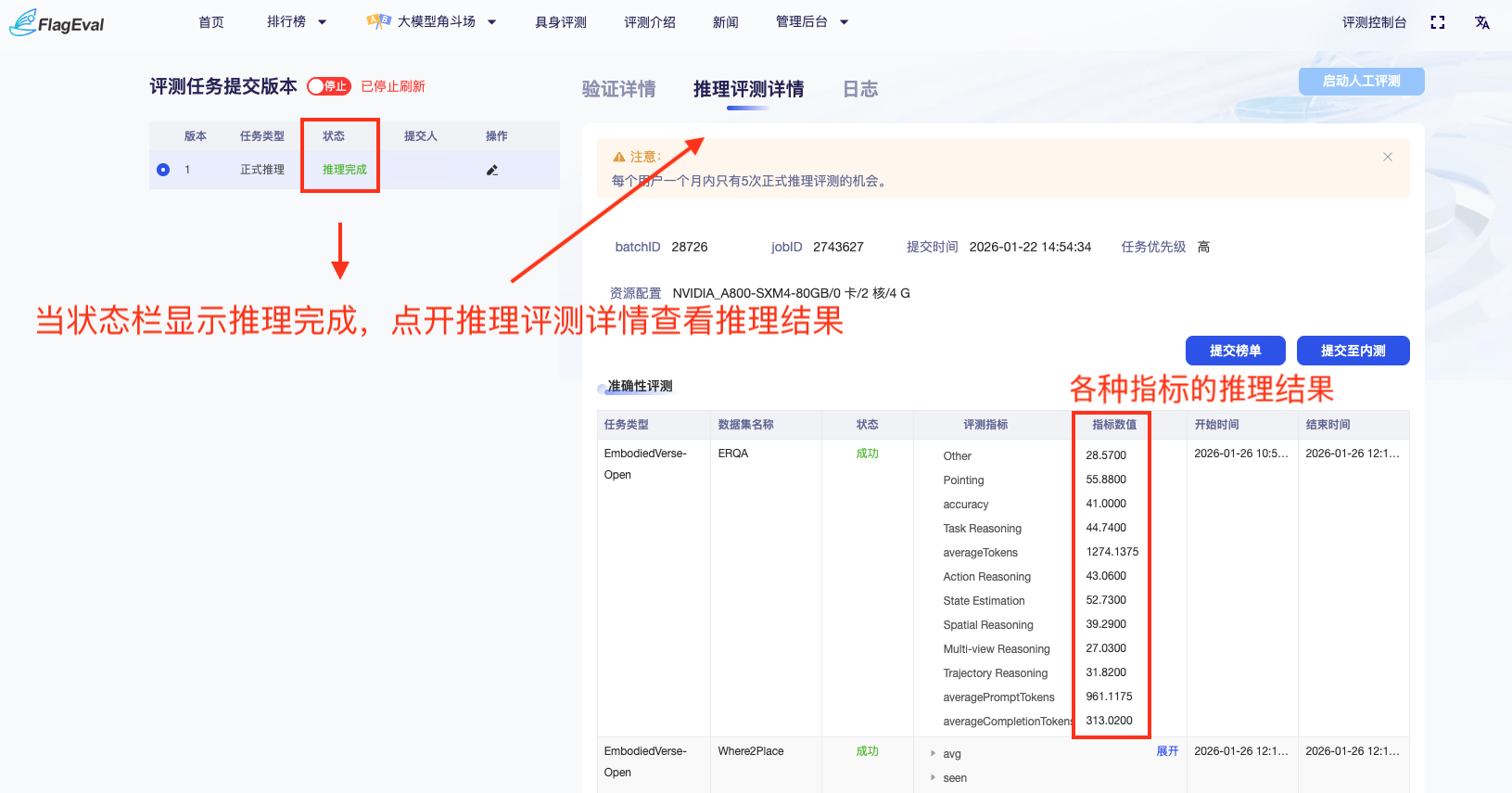Image resolution: width=1512 pixels, height=793 pixels.
Task: Click Where2Place row 成功 status
Action: (x=867, y=751)
